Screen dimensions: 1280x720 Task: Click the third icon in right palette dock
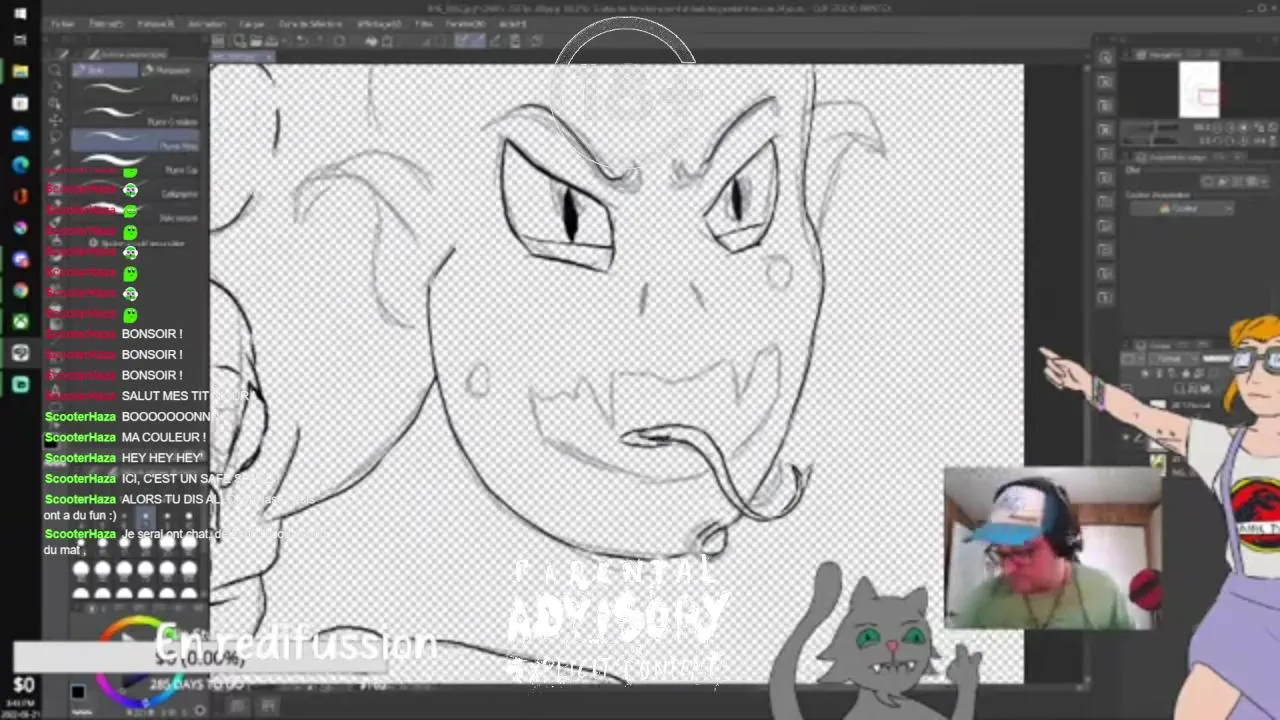tap(1105, 105)
